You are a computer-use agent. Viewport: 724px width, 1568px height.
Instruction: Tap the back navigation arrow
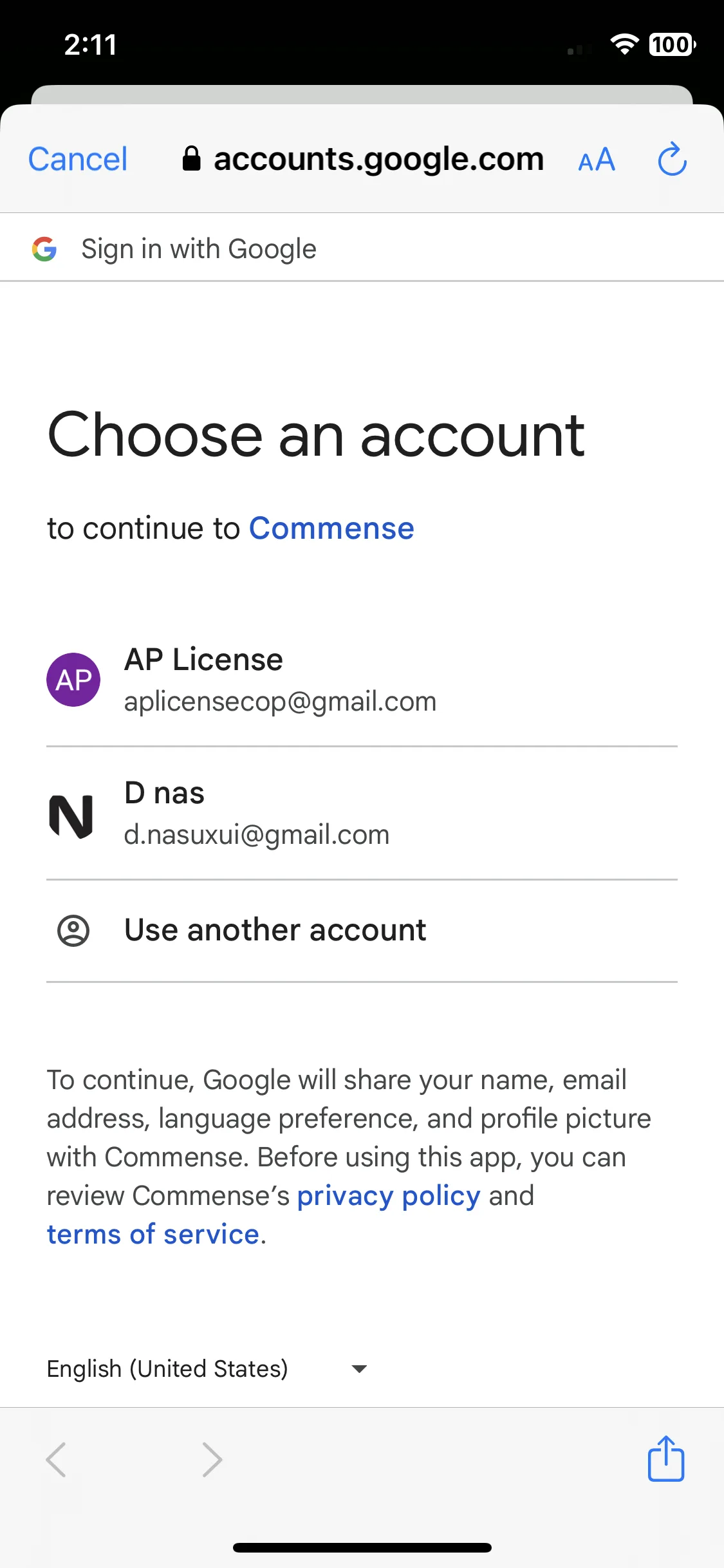(x=56, y=1459)
